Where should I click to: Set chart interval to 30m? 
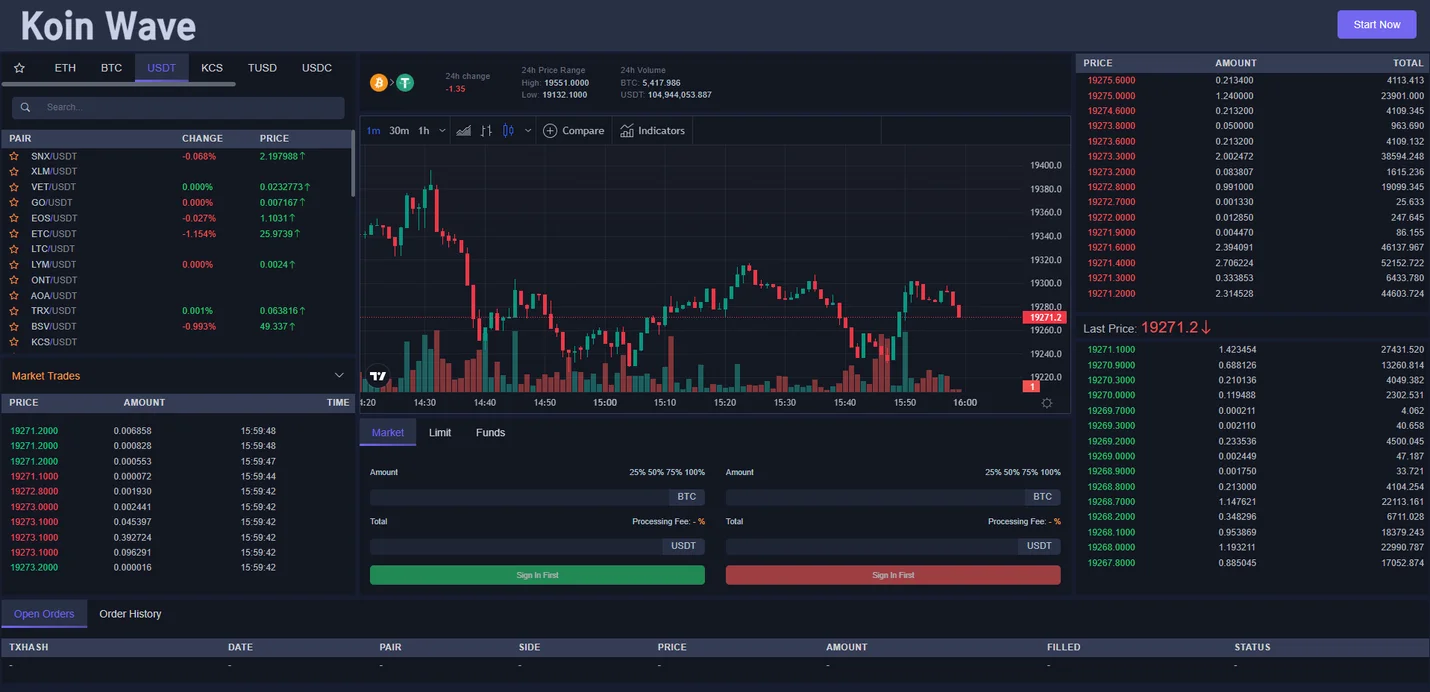pos(399,131)
